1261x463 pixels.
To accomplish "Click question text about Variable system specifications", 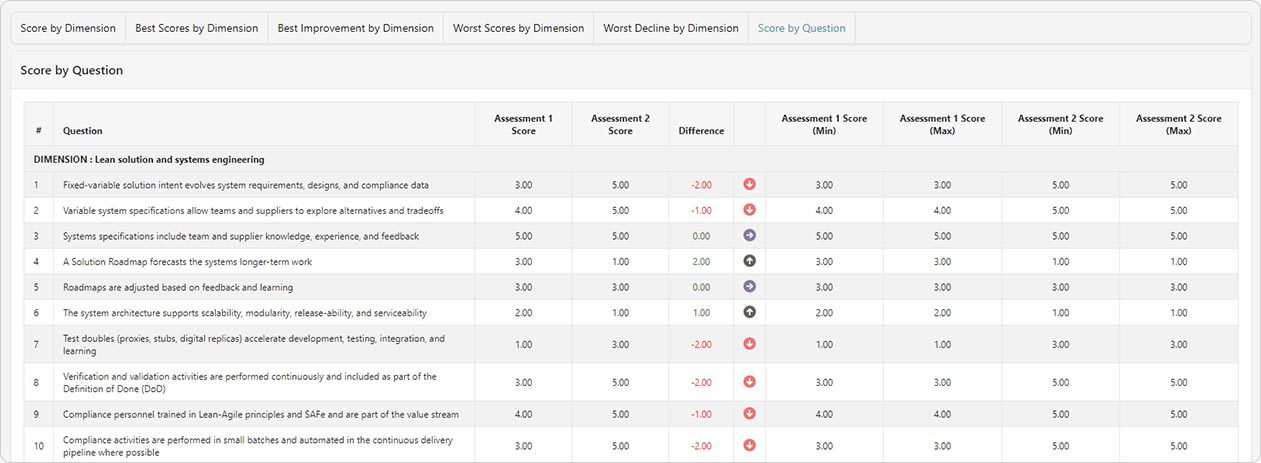I will [253, 210].
